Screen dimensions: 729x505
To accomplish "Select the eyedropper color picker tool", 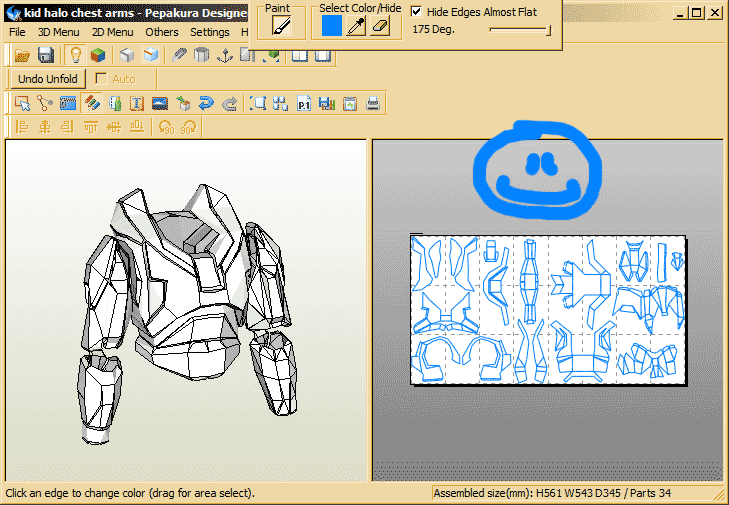I will click(356, 26).
